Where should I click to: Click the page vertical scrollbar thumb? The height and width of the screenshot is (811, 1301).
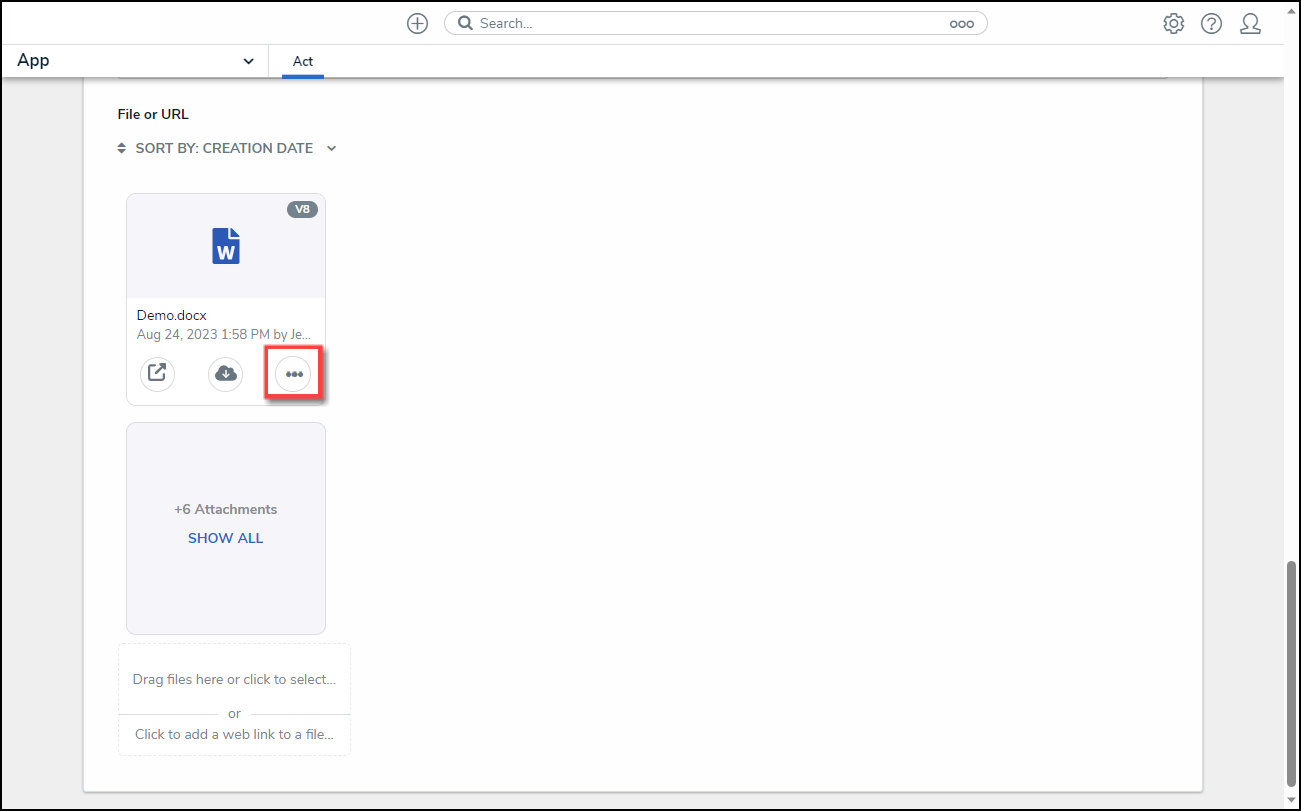1292,673
